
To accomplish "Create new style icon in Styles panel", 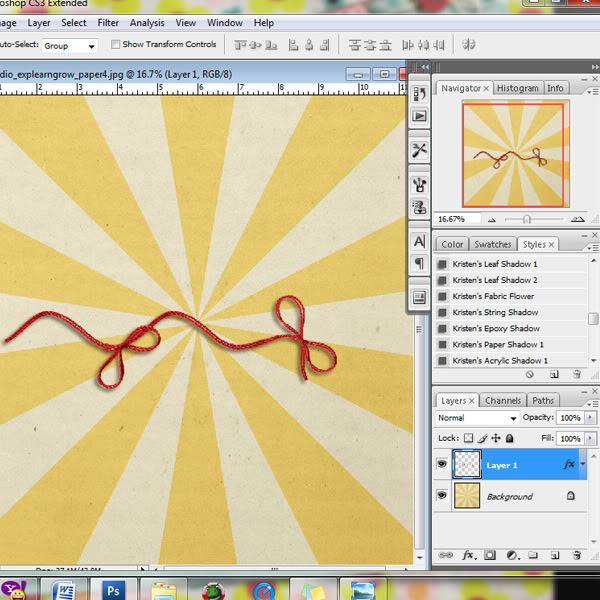I will point(554,374).
